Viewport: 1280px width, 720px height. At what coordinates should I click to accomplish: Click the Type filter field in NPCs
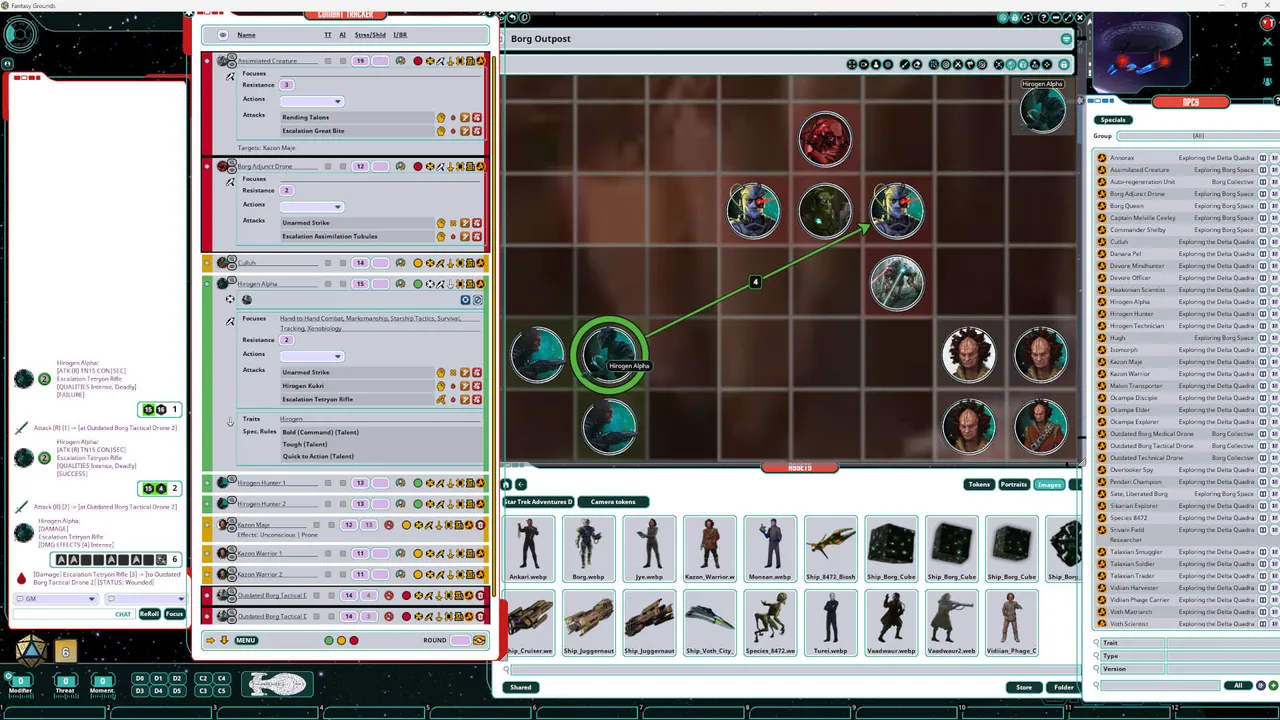click(x=1223, y=656)
